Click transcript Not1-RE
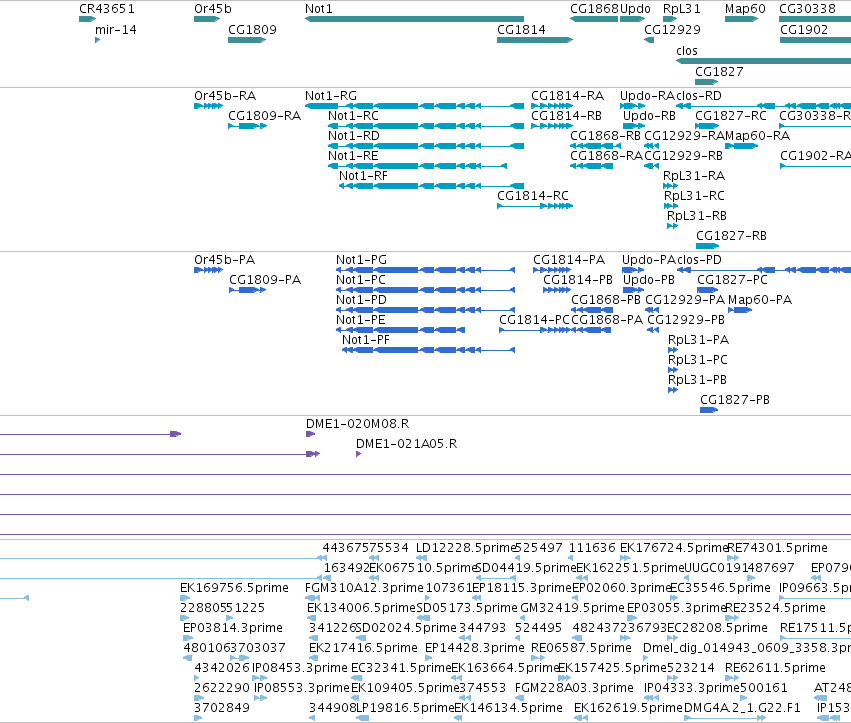The width and height of the screenshot is (851, 723). pyautogui.click(x=417, y=166)
